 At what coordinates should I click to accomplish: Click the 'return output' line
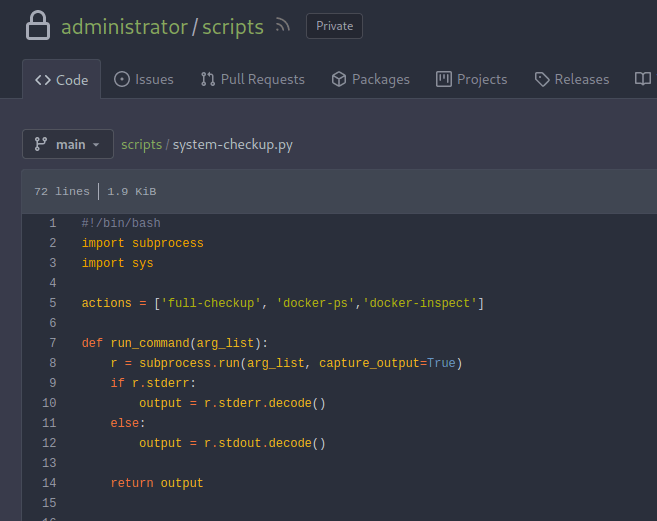[157, 483]
